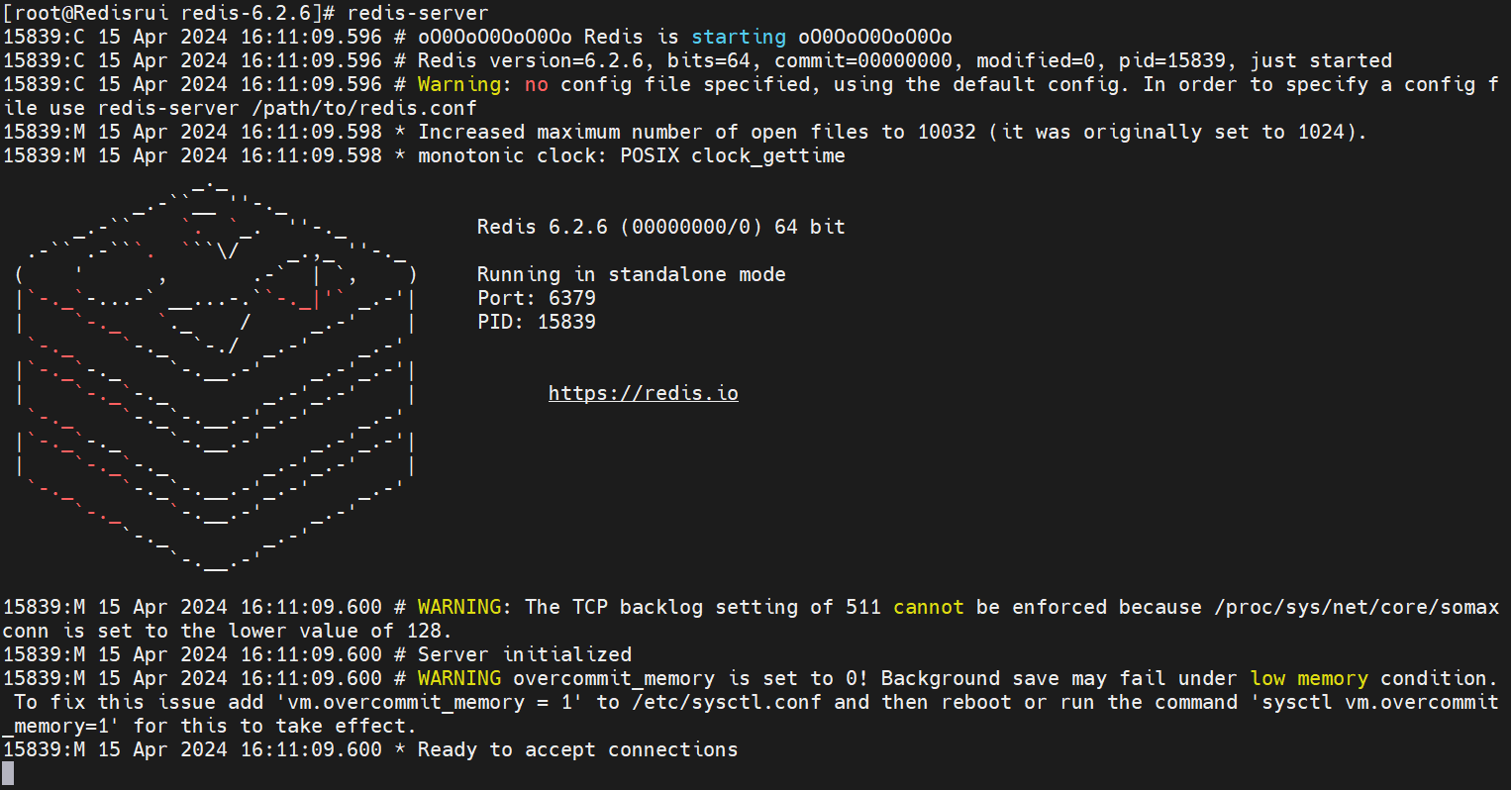Open the https://redis.io link
This screenshot has height=790, width=1512.
pyautogui.click(x=644, y=393)
